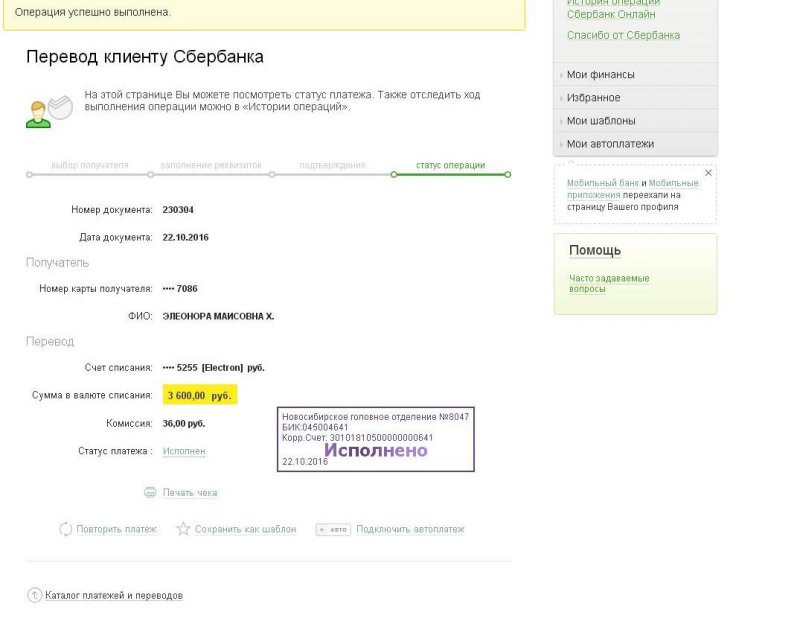Click the highlighted amount 3 600,00 руб.

[199, 395]
